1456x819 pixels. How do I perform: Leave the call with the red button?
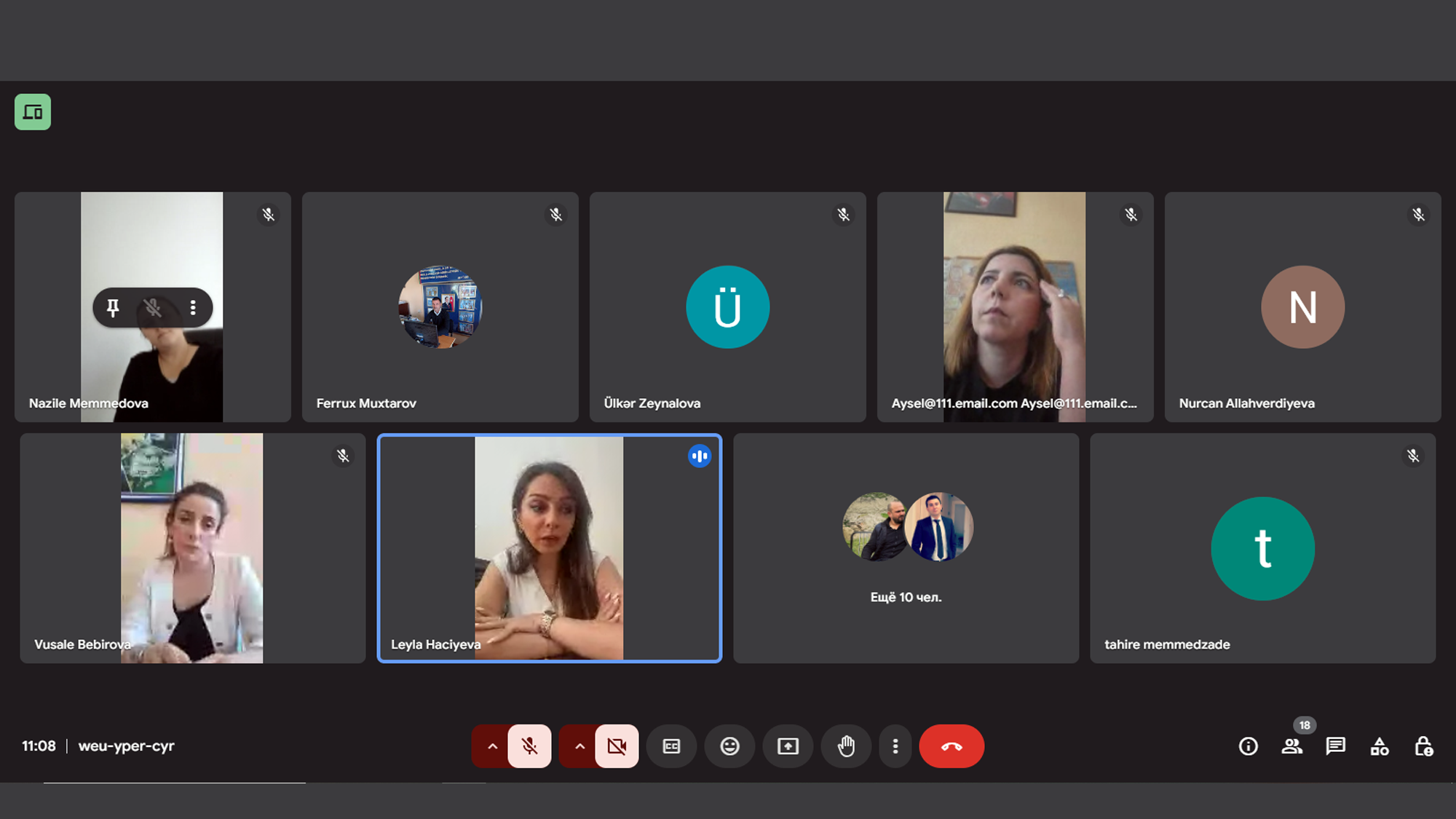point(951,746)
